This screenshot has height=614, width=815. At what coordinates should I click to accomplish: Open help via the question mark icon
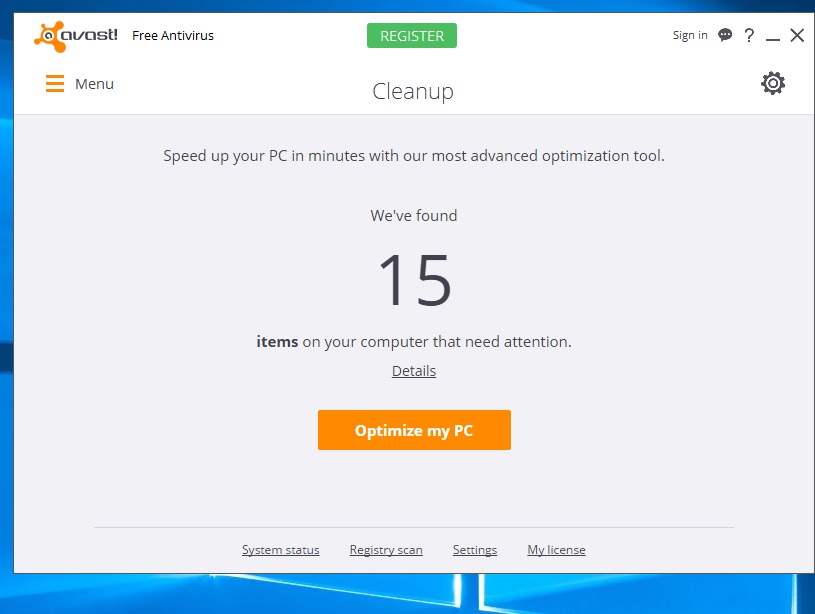tap(749, 35)
